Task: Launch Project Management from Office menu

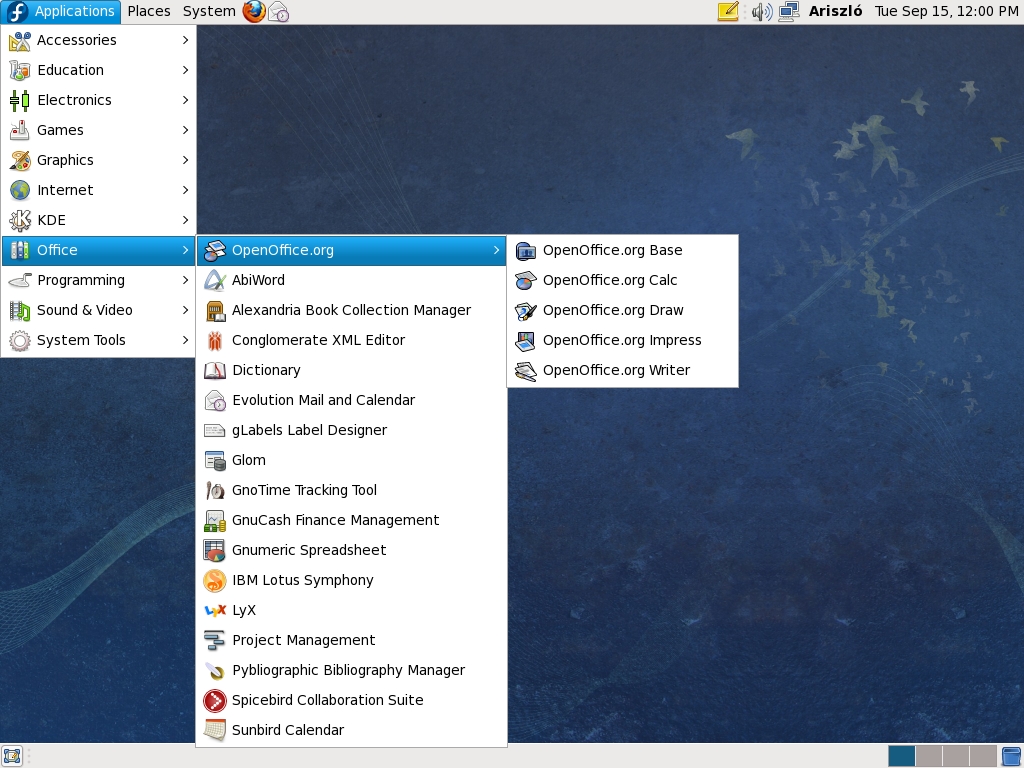Action: (x=351, y=641)
